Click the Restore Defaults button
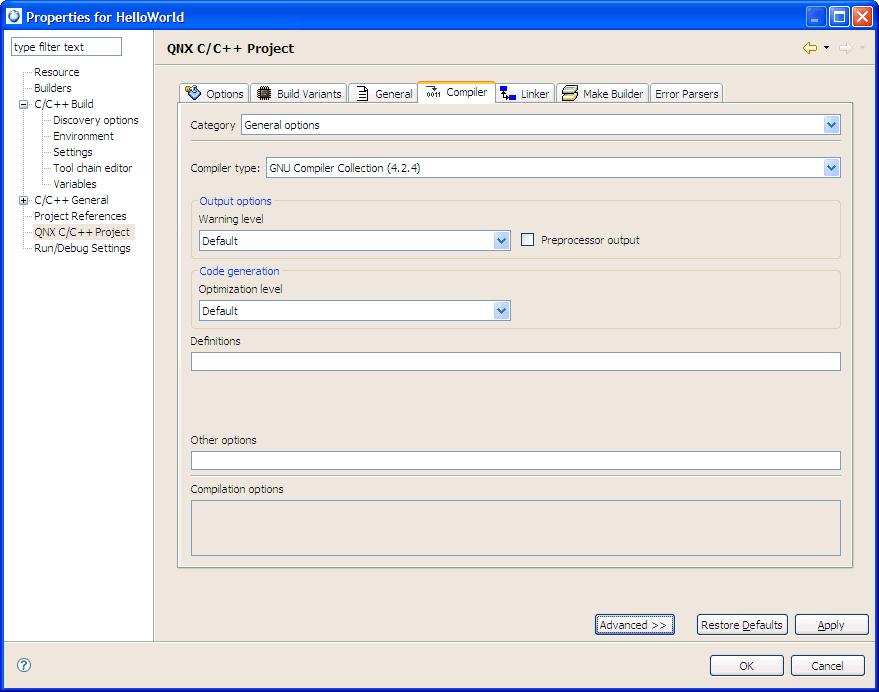The width and height of the screenshot is (879, 692). 741,625
